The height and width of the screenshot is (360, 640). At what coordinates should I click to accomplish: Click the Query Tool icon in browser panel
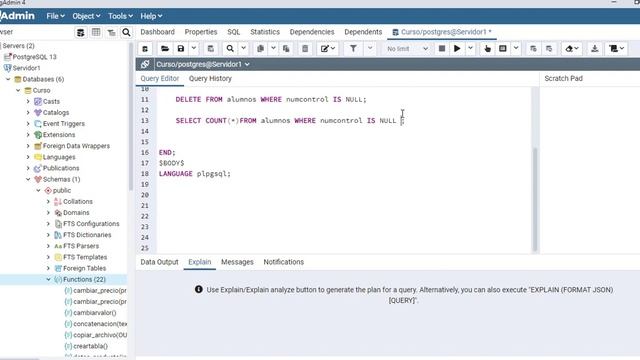coord(81,32)
